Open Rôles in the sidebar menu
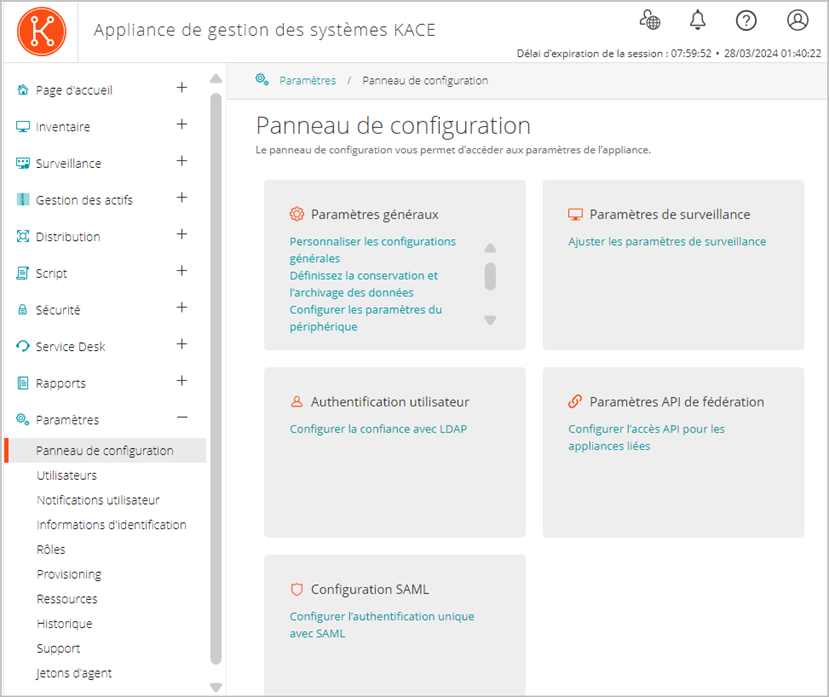Image resolution: width=829 pixels, height=697 pixels. click(x=51, y=549)
